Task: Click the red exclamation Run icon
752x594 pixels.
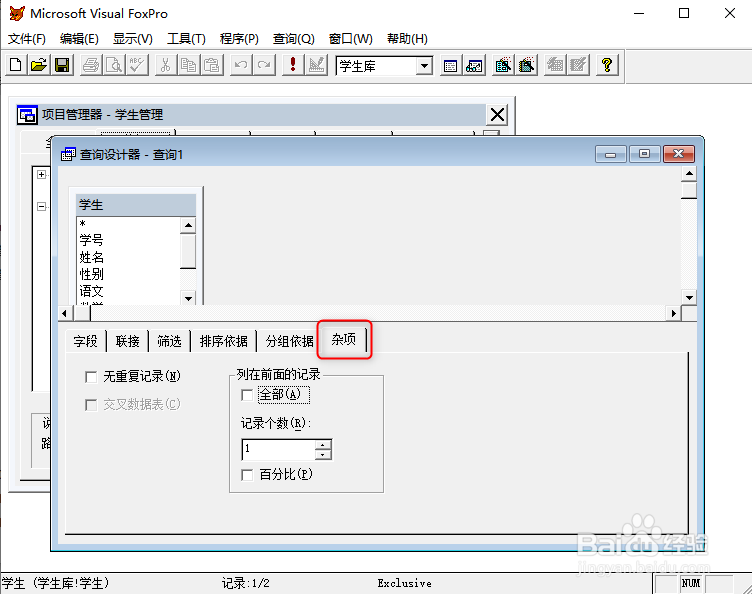Action: [293, 65]
